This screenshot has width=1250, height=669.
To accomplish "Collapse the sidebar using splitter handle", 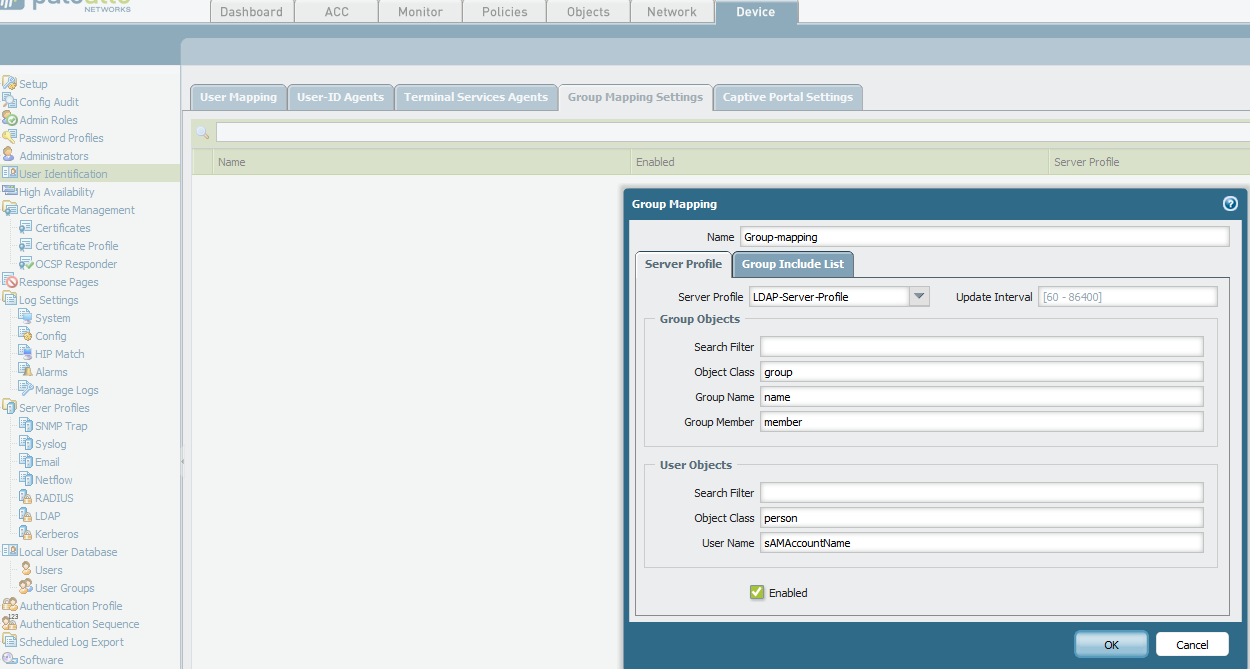I will click(x=183, y=461).
